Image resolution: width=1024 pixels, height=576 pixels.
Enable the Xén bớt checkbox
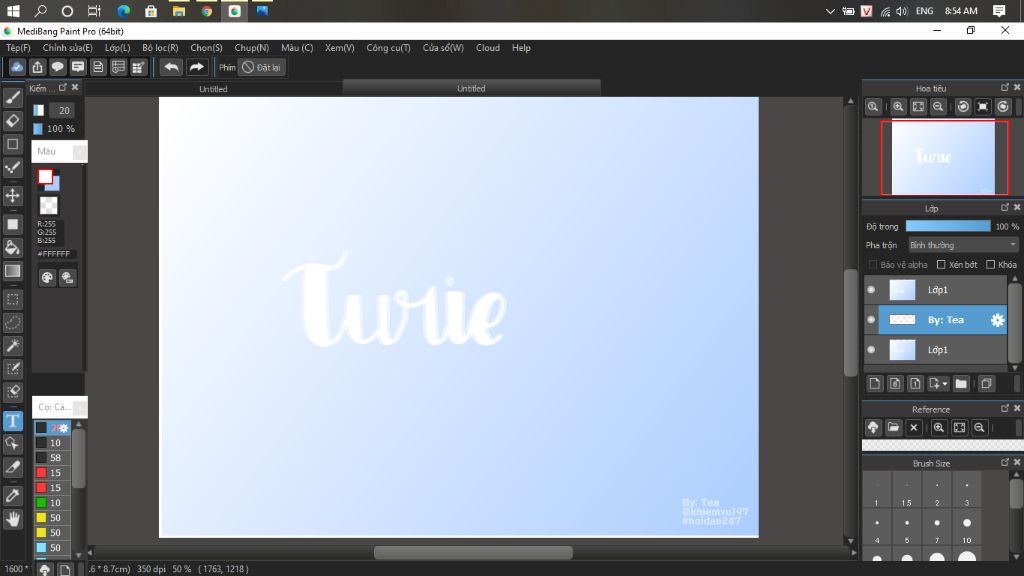[x=941, y=264]
